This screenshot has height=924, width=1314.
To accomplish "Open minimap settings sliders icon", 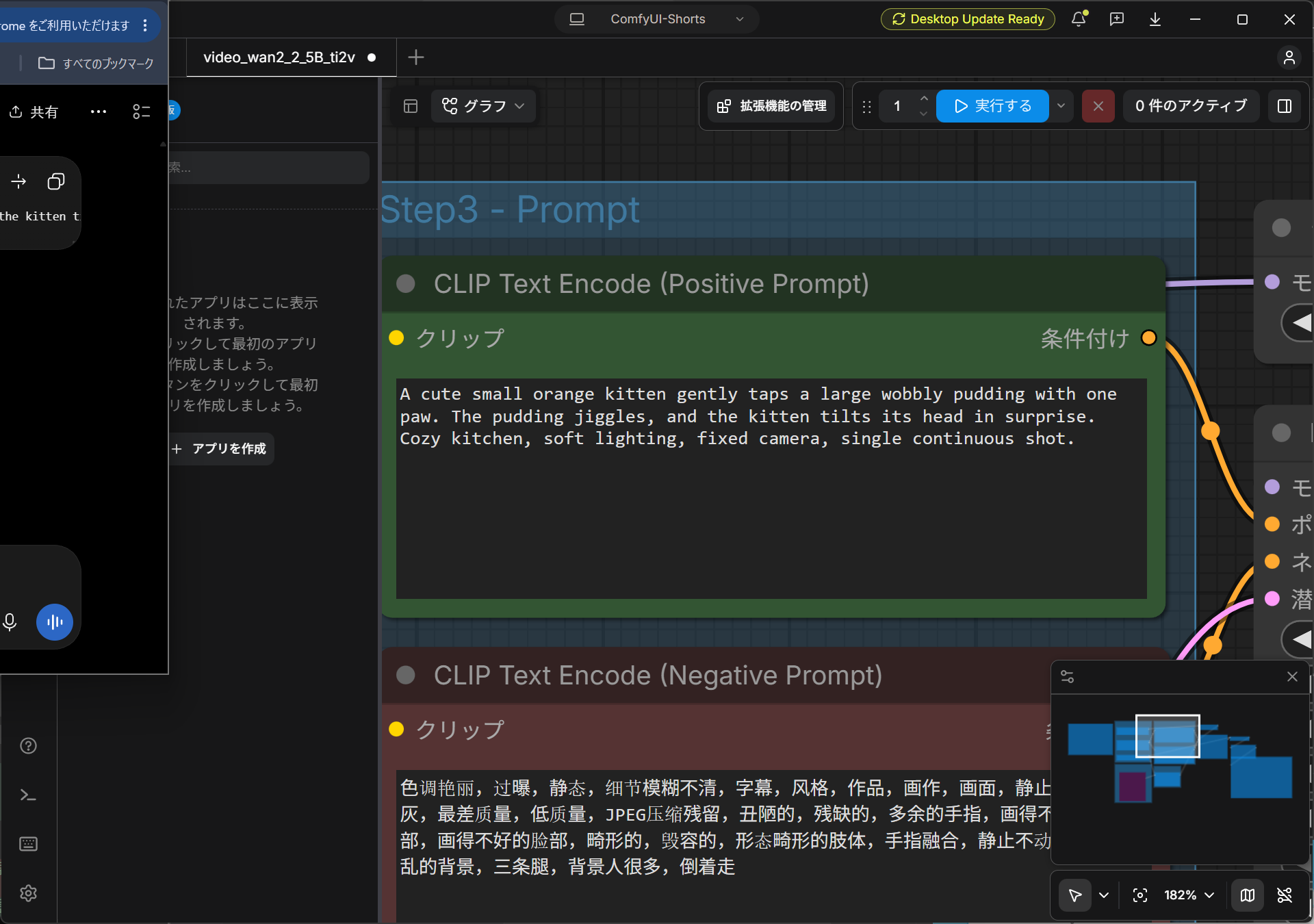I will pos(1067,677).
